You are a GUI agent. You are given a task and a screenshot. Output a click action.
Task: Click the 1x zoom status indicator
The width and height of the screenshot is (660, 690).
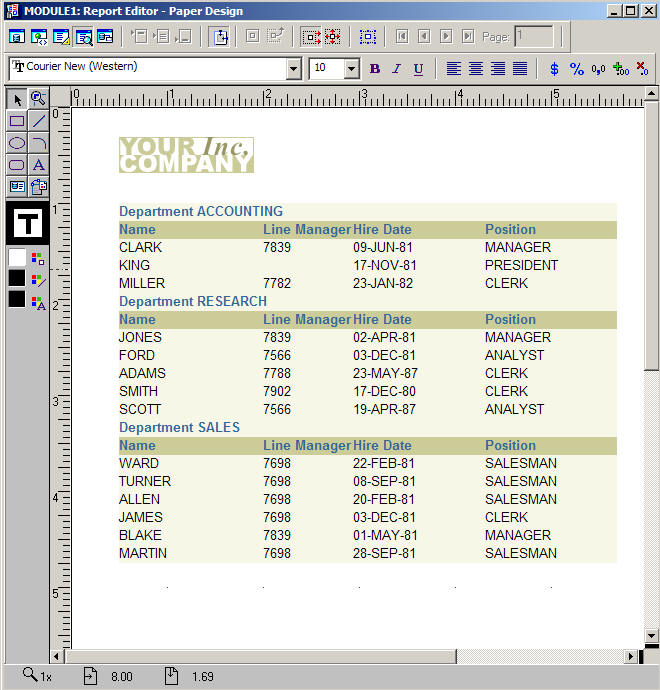click(x=37, y=675)
